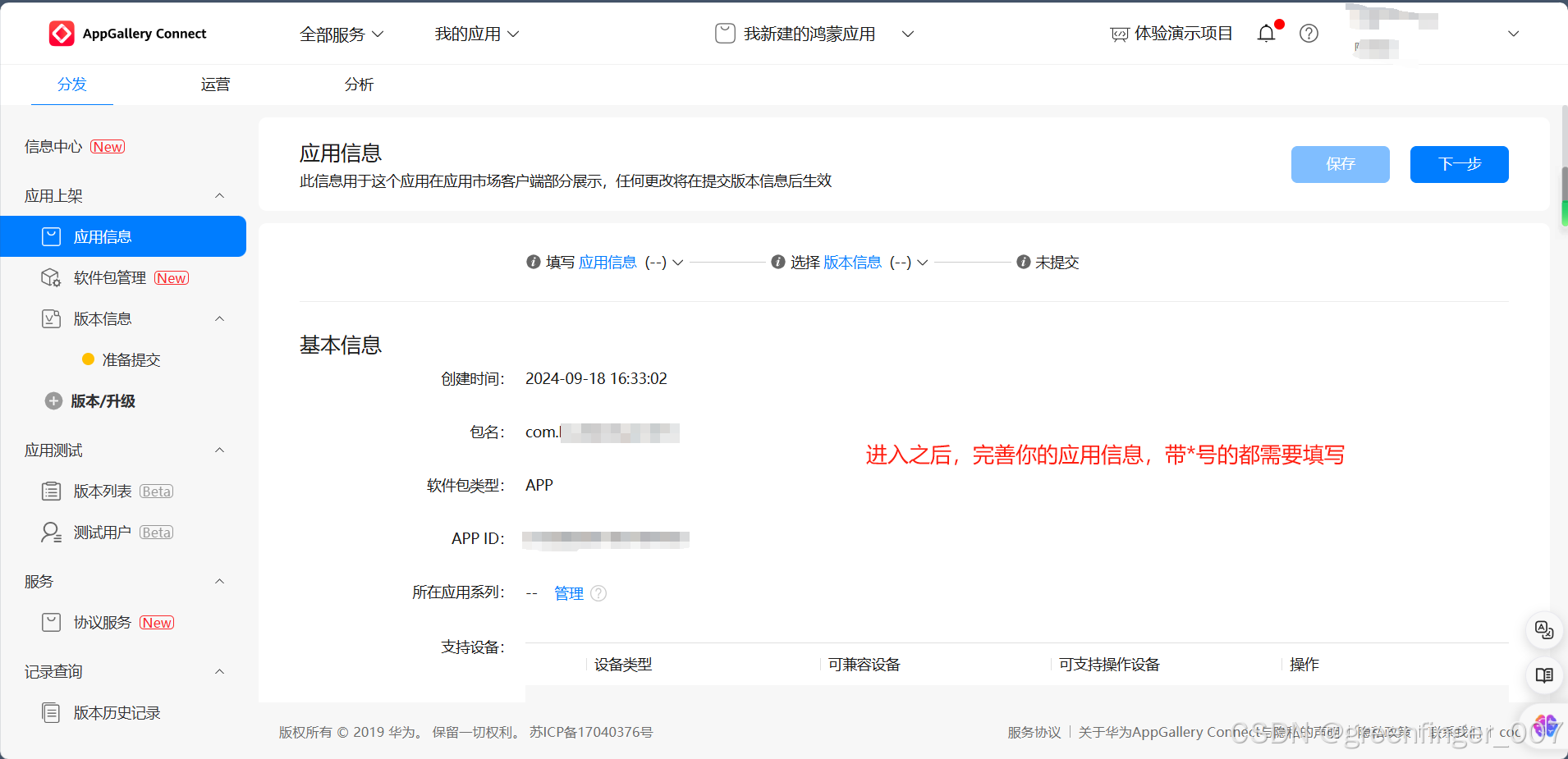Open the 全部服务 dropdown
This screenshot has height=759, width=1568.
342,34
